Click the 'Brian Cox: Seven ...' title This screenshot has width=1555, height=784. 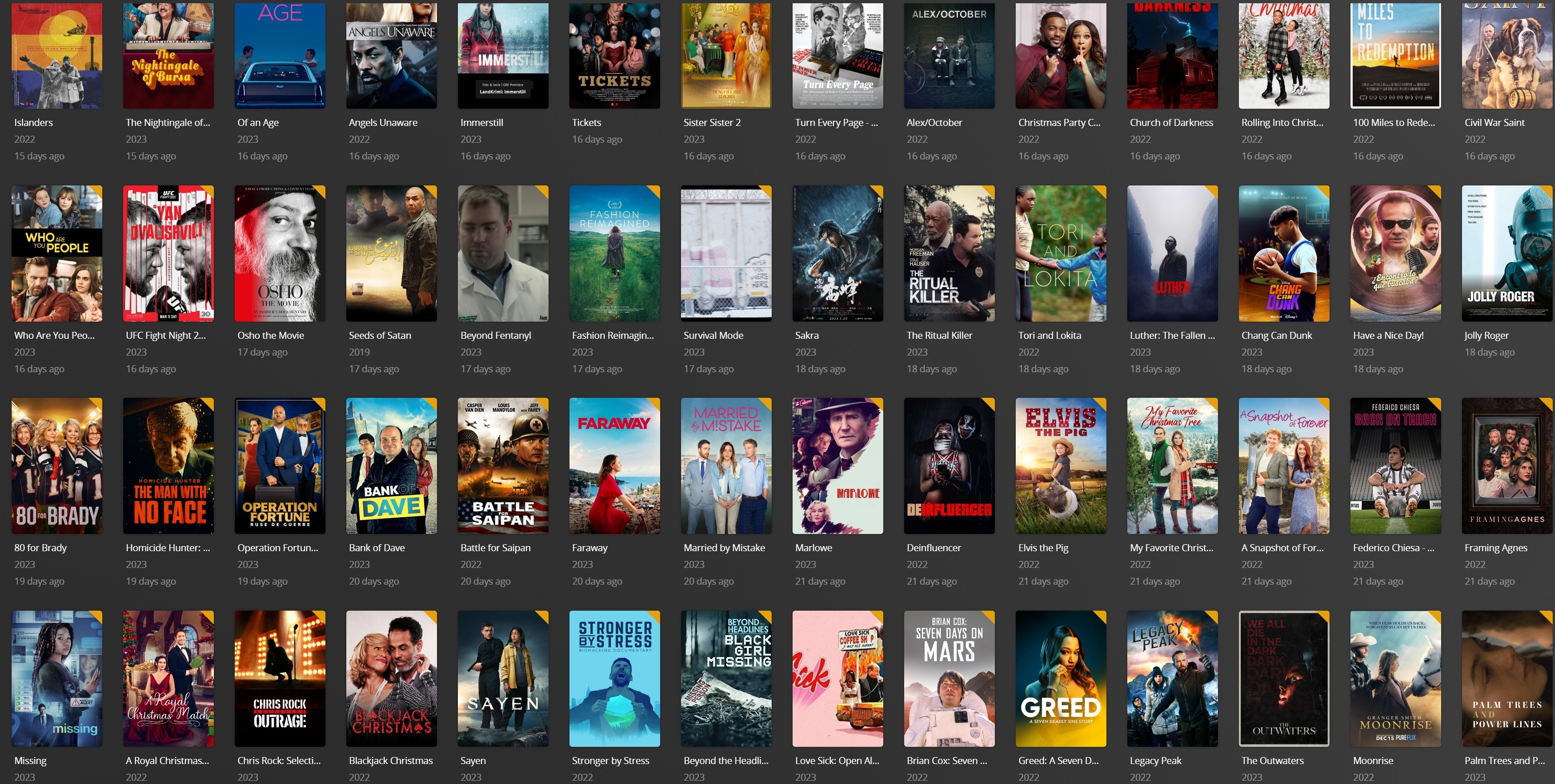pos(946,761)
